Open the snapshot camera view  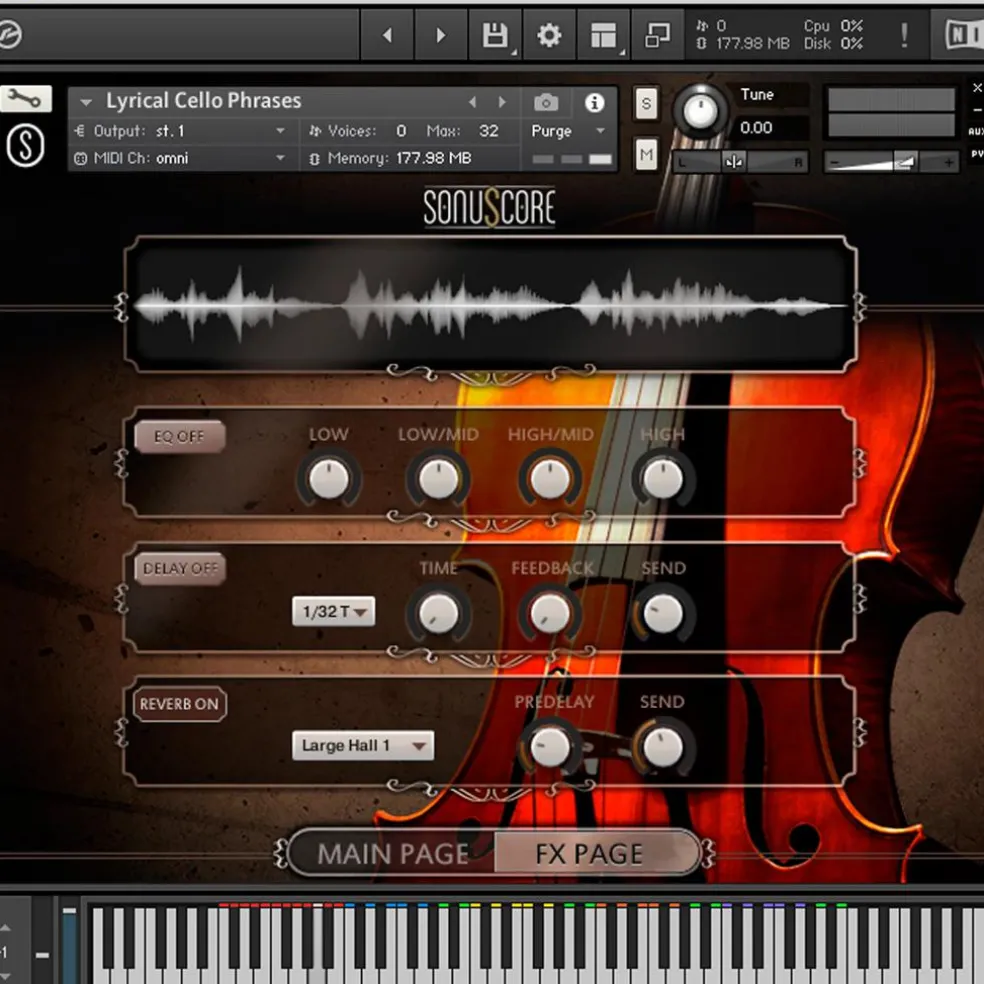tap(546, 102)
